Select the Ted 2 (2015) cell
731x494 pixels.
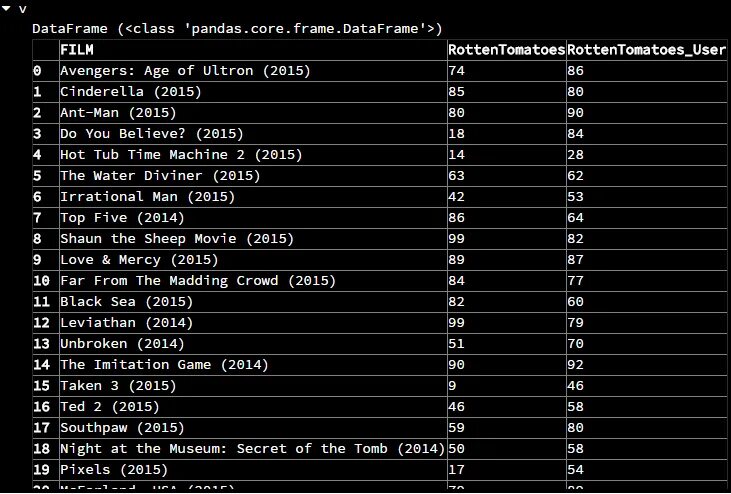(253, 406)
